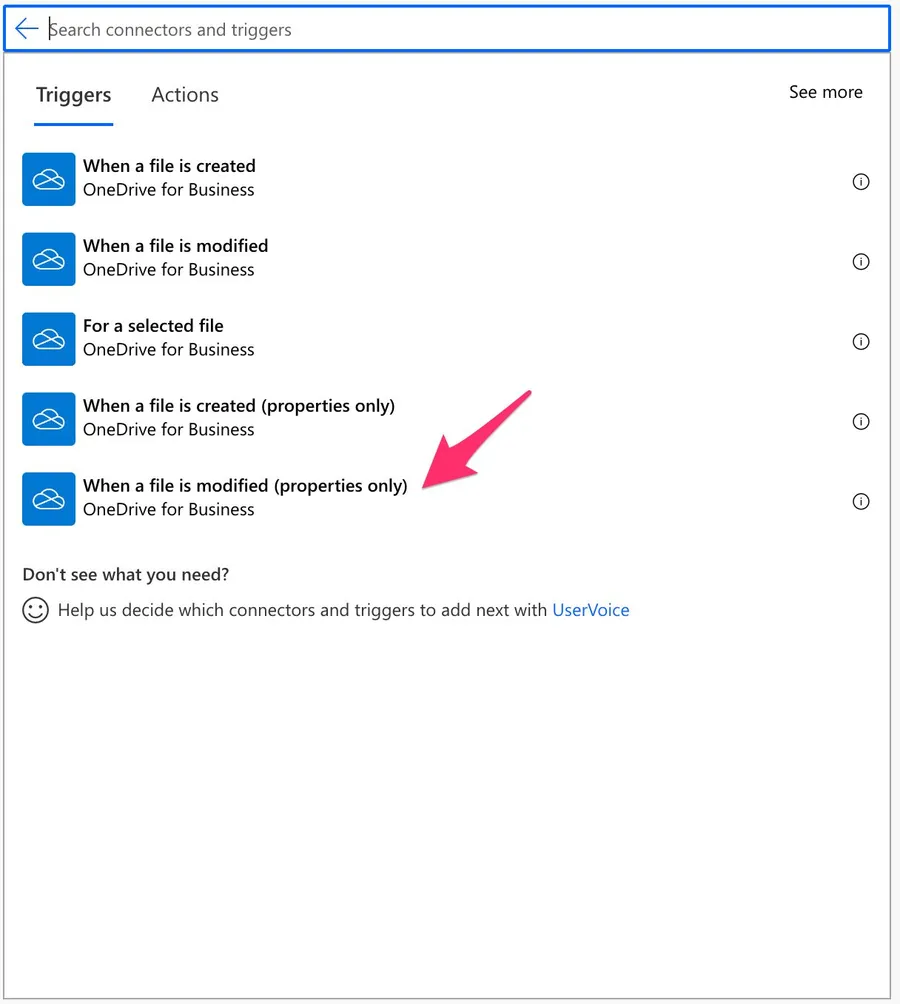
Task: Click OneDrive icon for 'When a file is modified (properties only)'
Action: 49,499
